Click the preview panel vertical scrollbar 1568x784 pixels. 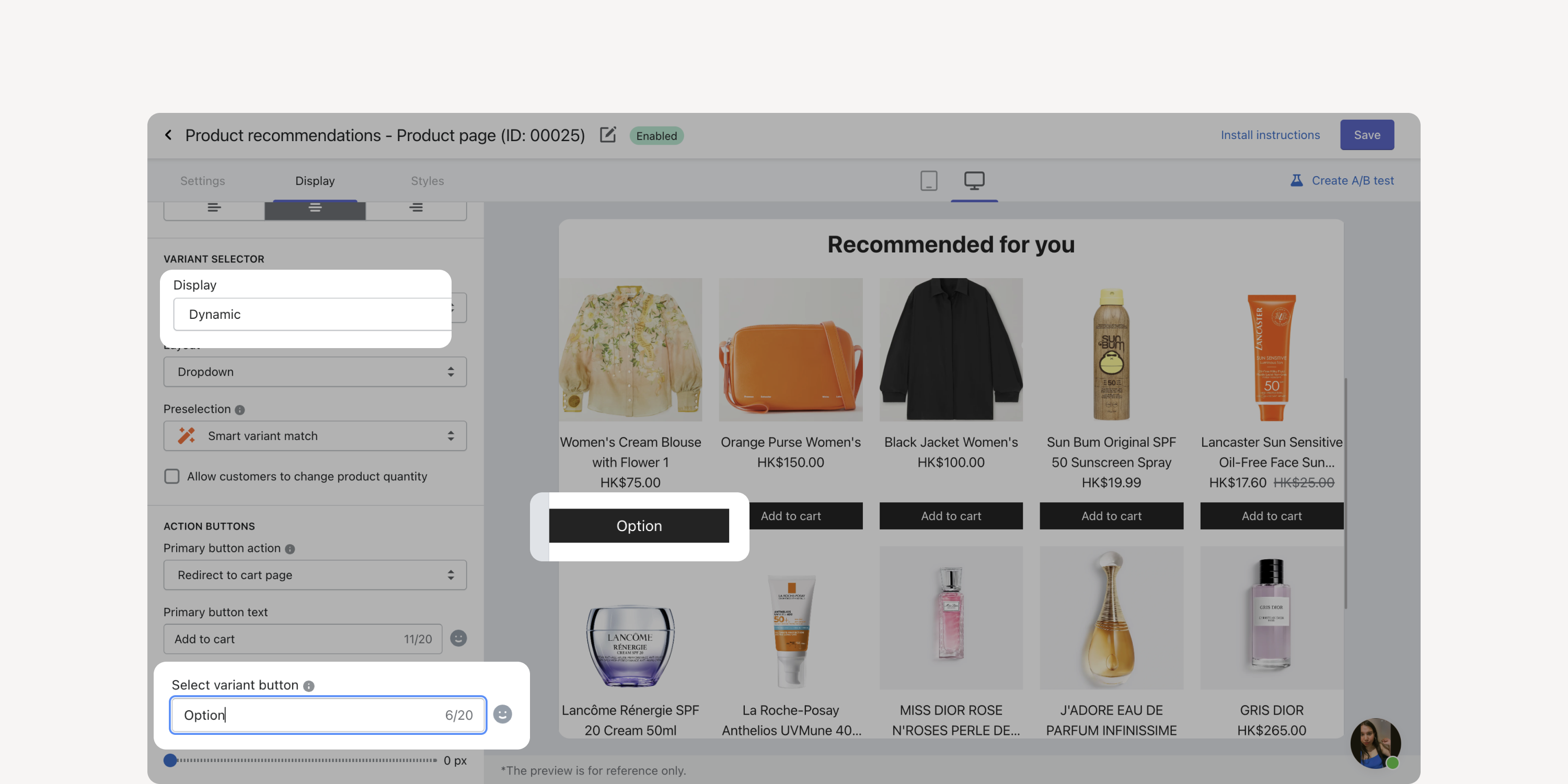[x=1345, y=492]
